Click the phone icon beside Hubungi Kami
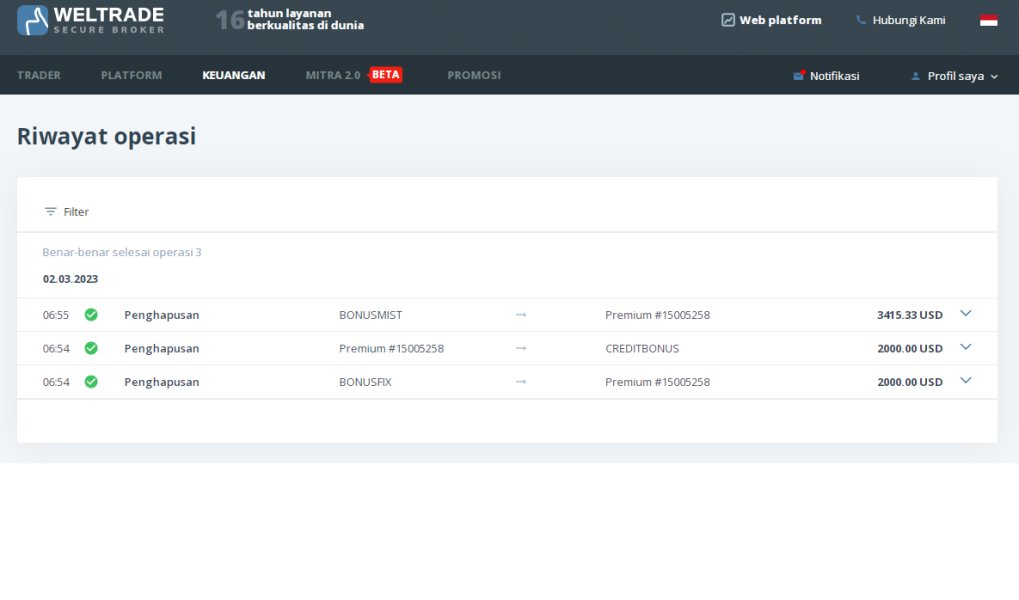Image resolution: width=1019 pixels, height=600 pixels. (861, 20)
